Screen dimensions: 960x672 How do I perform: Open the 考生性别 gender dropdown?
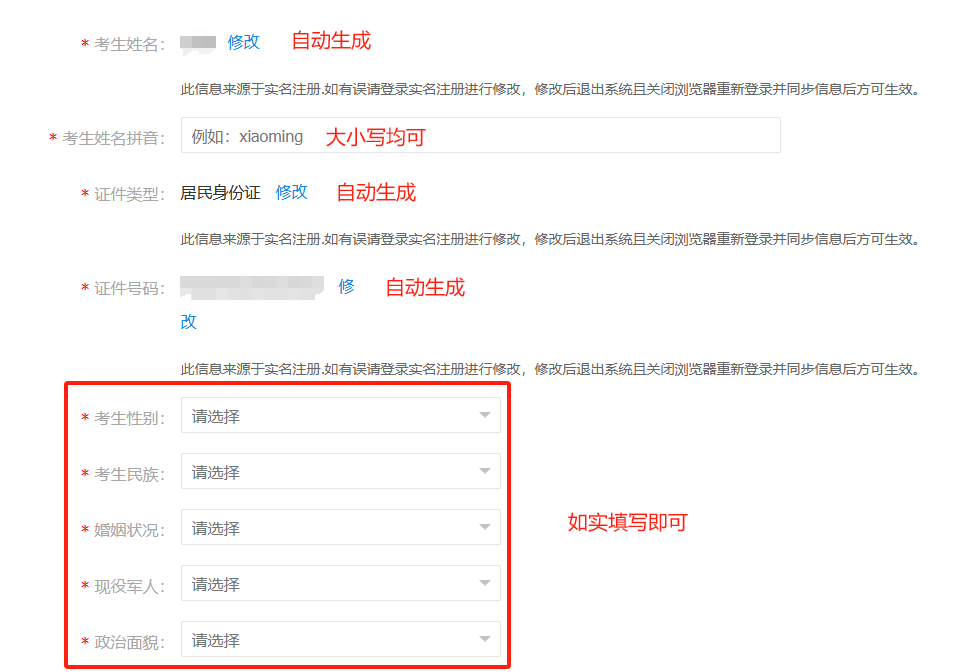tap(330, 415)
